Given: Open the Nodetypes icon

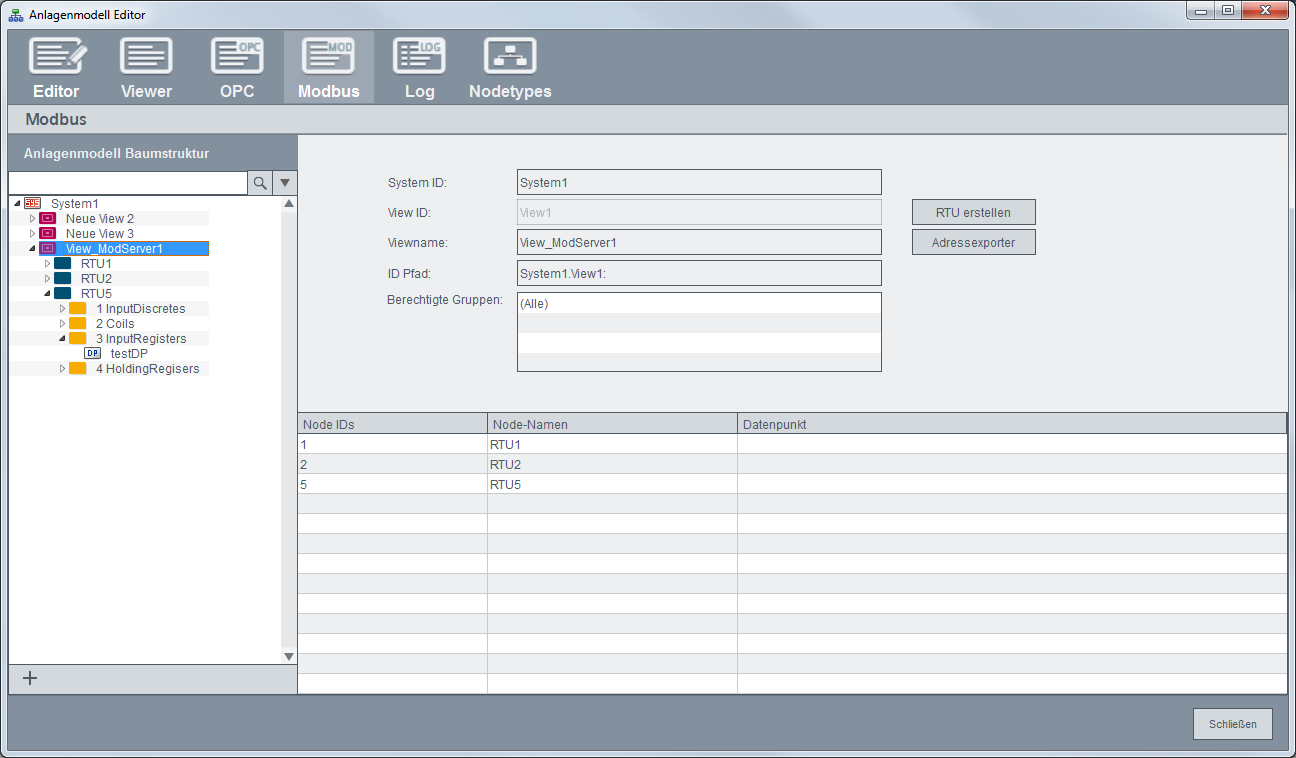Looking at the screenshot, I should [x=510, y=58].
